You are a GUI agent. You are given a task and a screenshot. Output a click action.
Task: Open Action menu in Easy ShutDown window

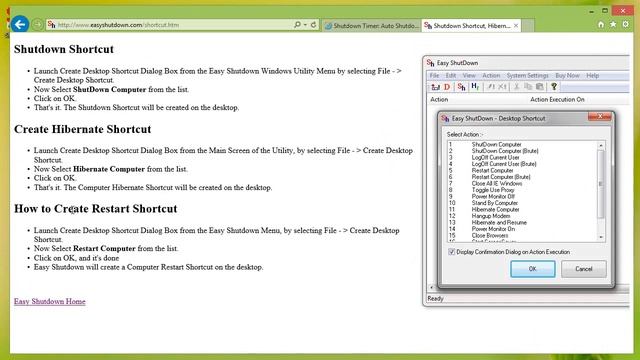click(491, 76)
